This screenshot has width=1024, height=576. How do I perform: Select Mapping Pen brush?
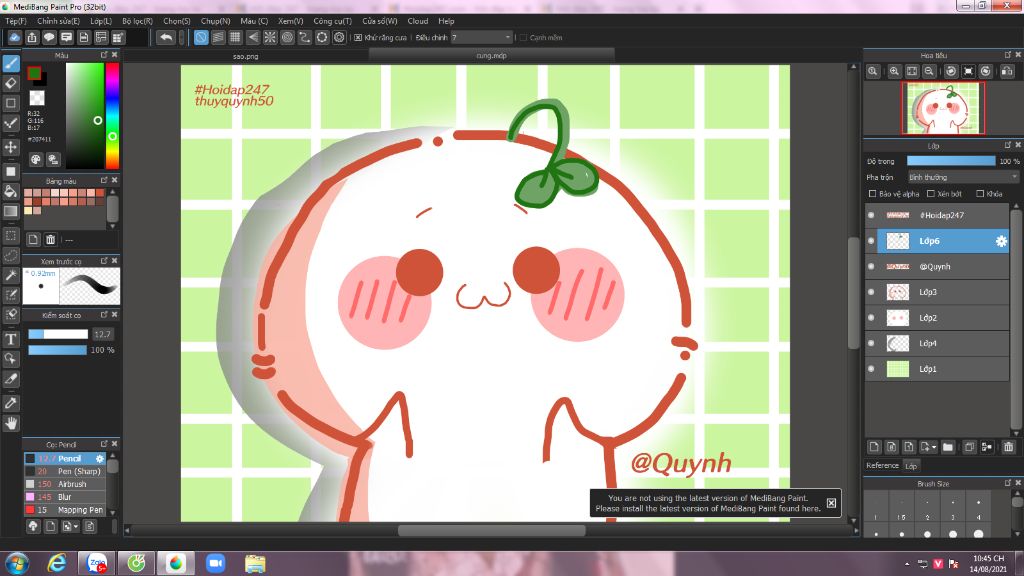(65, 510)
